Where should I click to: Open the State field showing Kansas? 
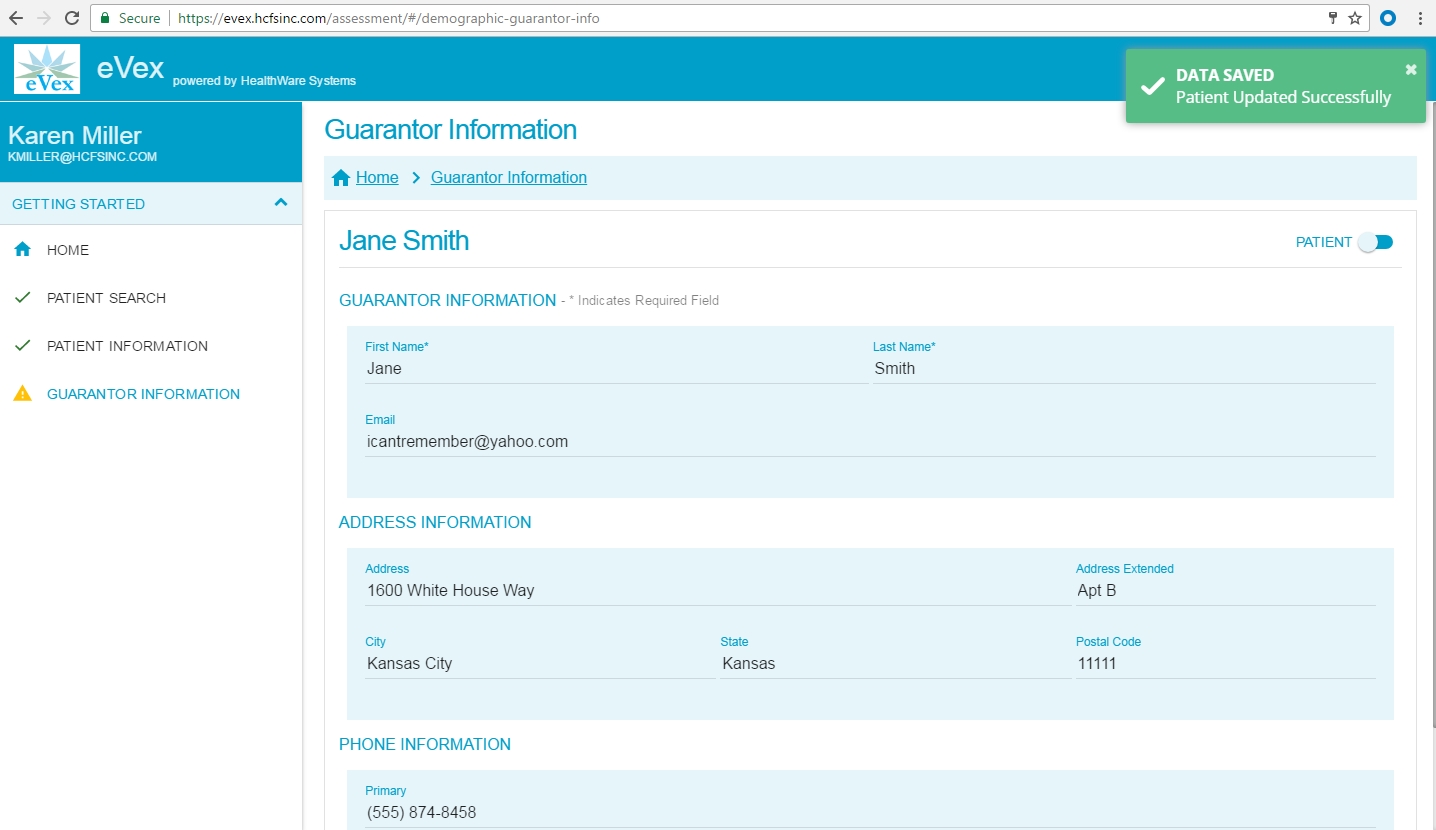[x=894, y=663]
